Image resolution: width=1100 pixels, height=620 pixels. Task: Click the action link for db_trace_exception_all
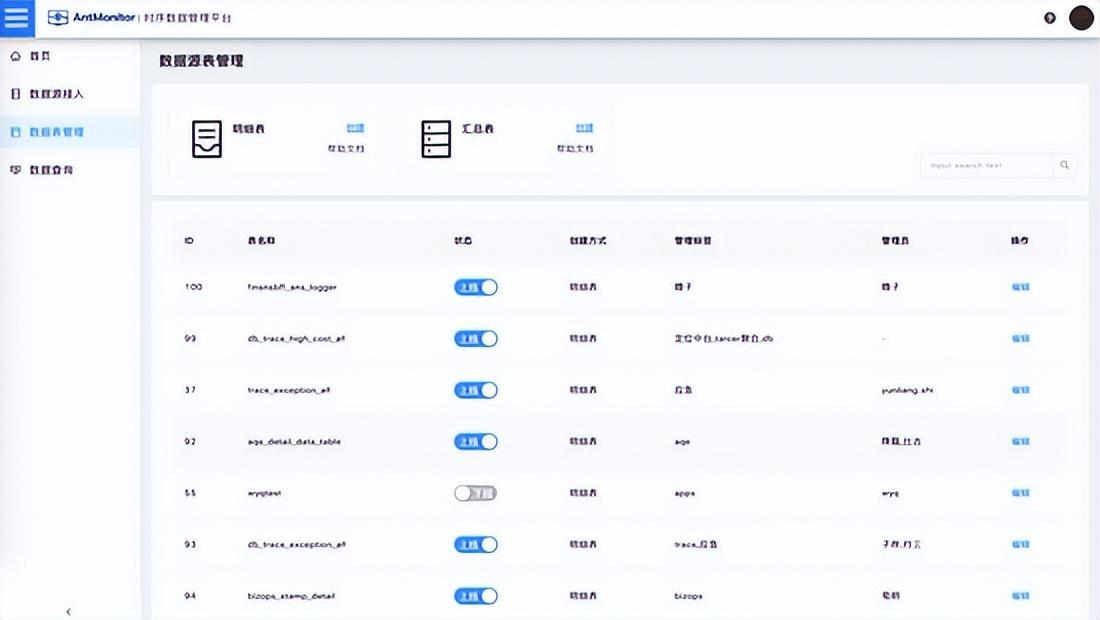click(1021, 544)
